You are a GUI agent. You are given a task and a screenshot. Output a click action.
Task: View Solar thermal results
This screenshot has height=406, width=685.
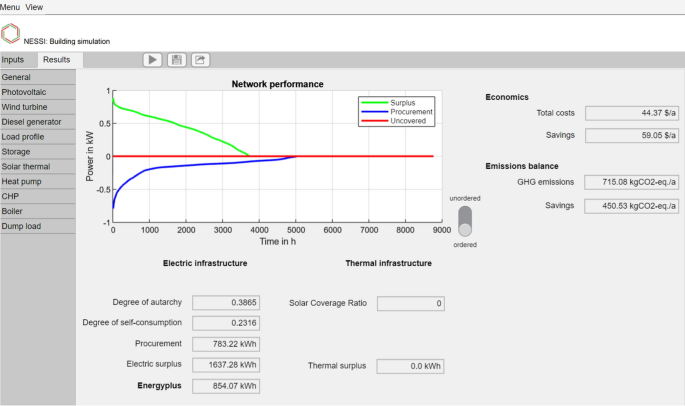38,167
